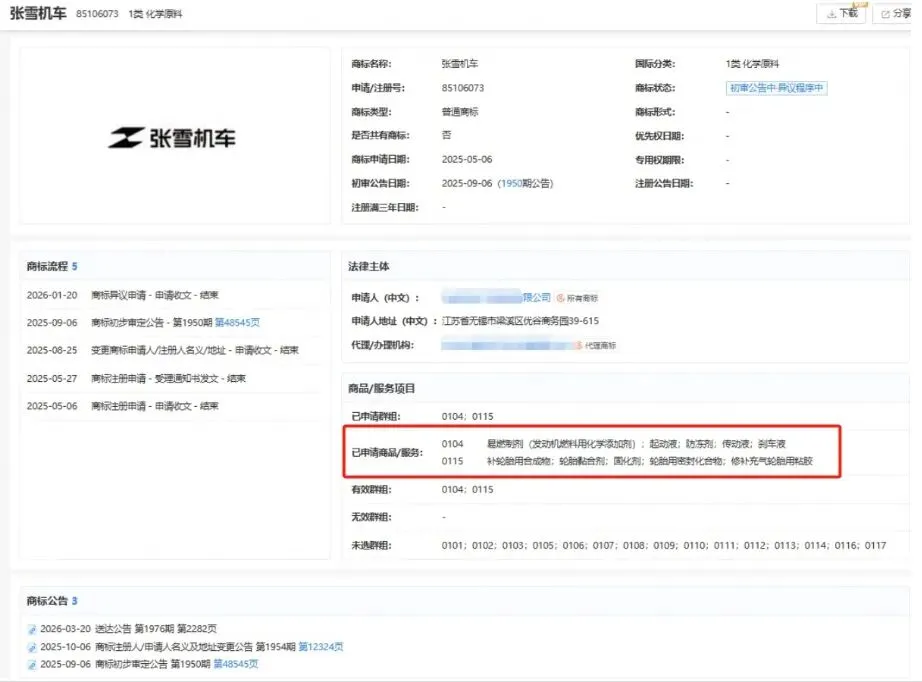The height and width of the screenshot is (682, 922).
Task: Click the 商标流程 5 section heading
Action: tap(52, 266)
